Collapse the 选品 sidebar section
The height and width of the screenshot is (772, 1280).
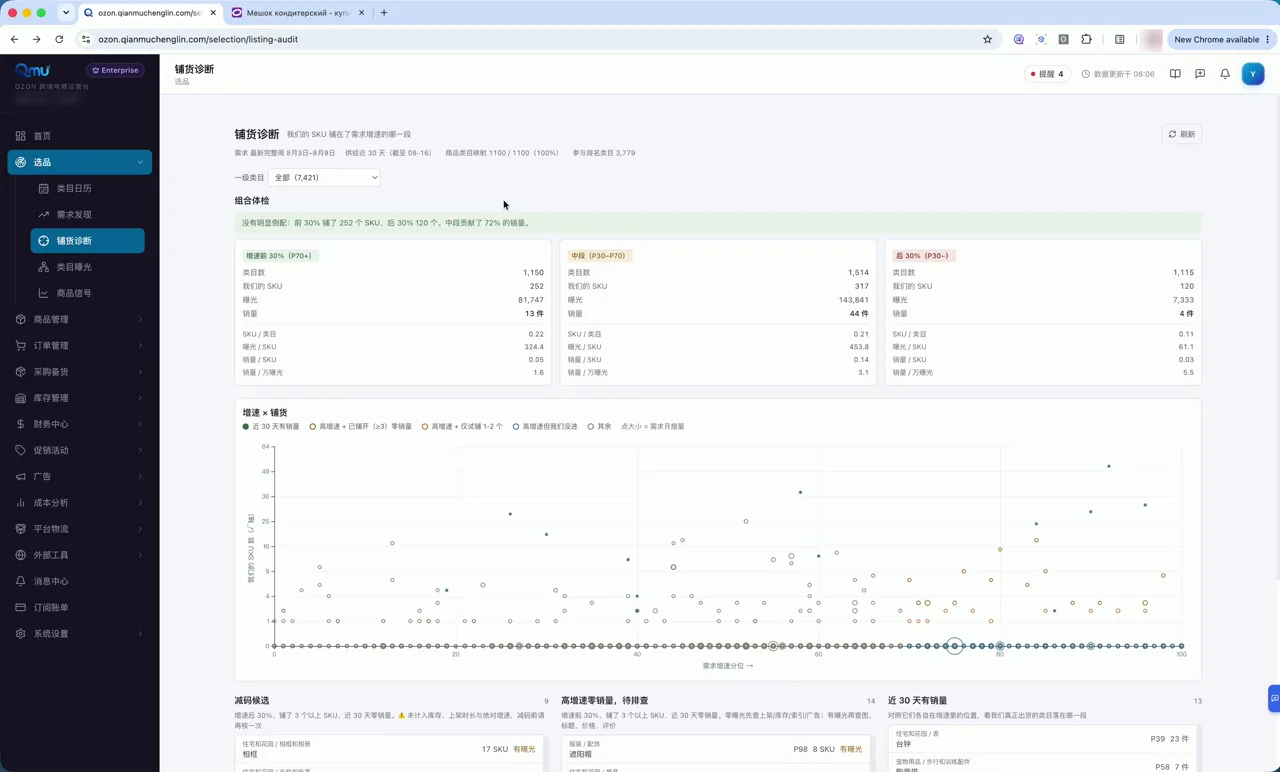pyautogui.click(x=80, y=162)
